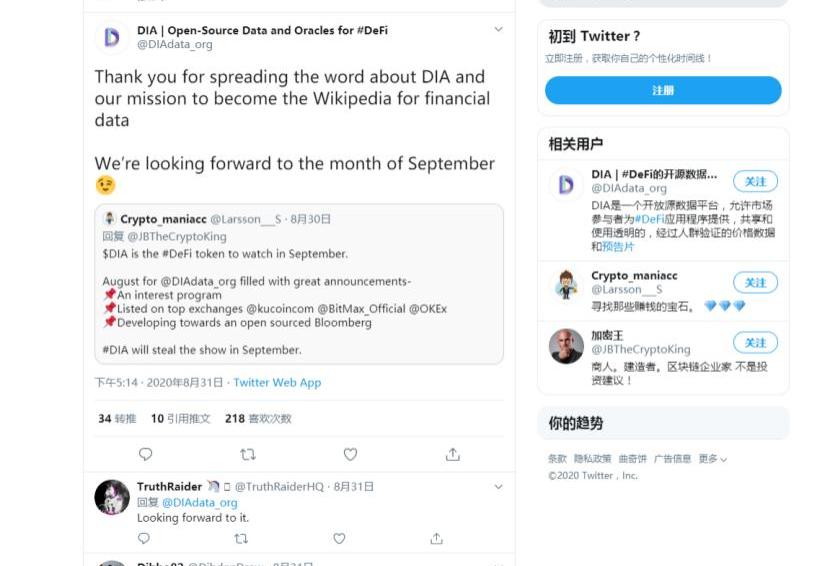Retweet the DIA main tweet
Viewport: 832px width, 566px height.
point(248,454)
